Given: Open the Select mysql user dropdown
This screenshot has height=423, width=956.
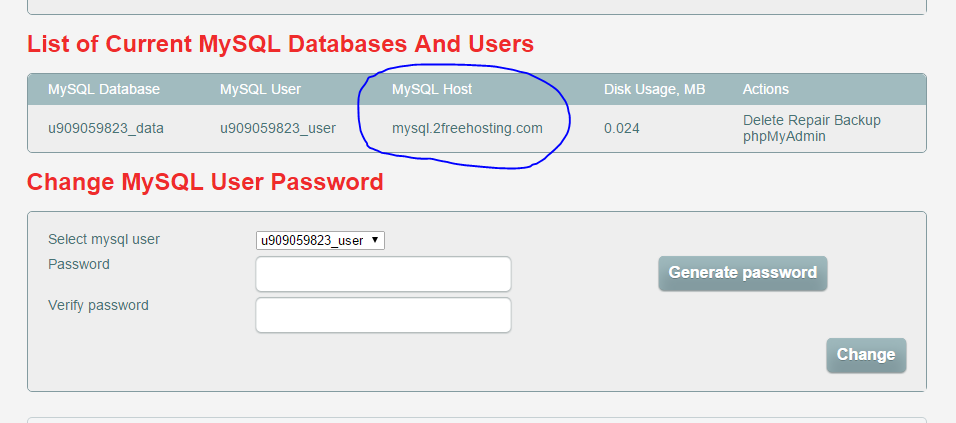Looking at the screenshot, I should click(320, 240).
